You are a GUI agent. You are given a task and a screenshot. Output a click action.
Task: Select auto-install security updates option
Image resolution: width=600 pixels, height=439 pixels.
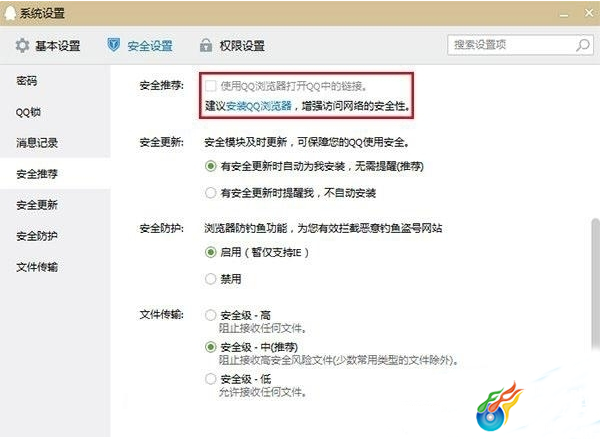click(210, 166)
